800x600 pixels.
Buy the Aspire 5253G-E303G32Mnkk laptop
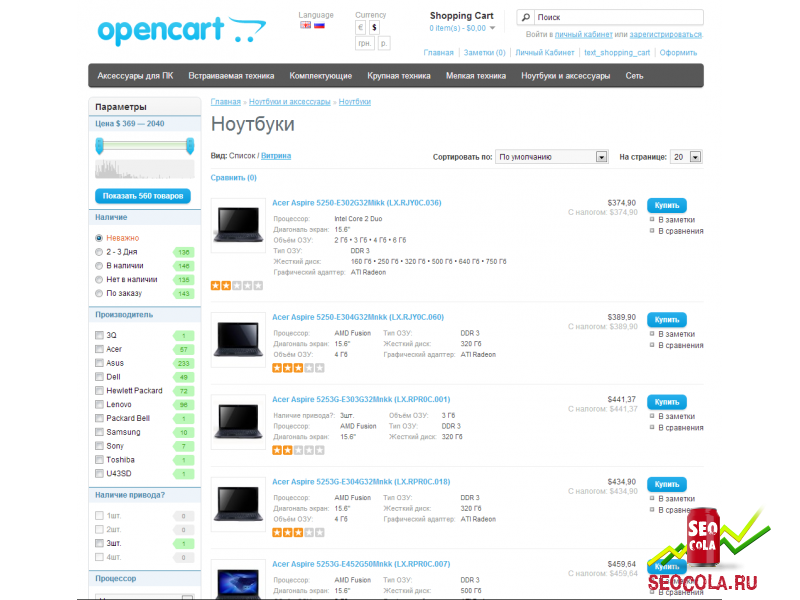(667, 402)
